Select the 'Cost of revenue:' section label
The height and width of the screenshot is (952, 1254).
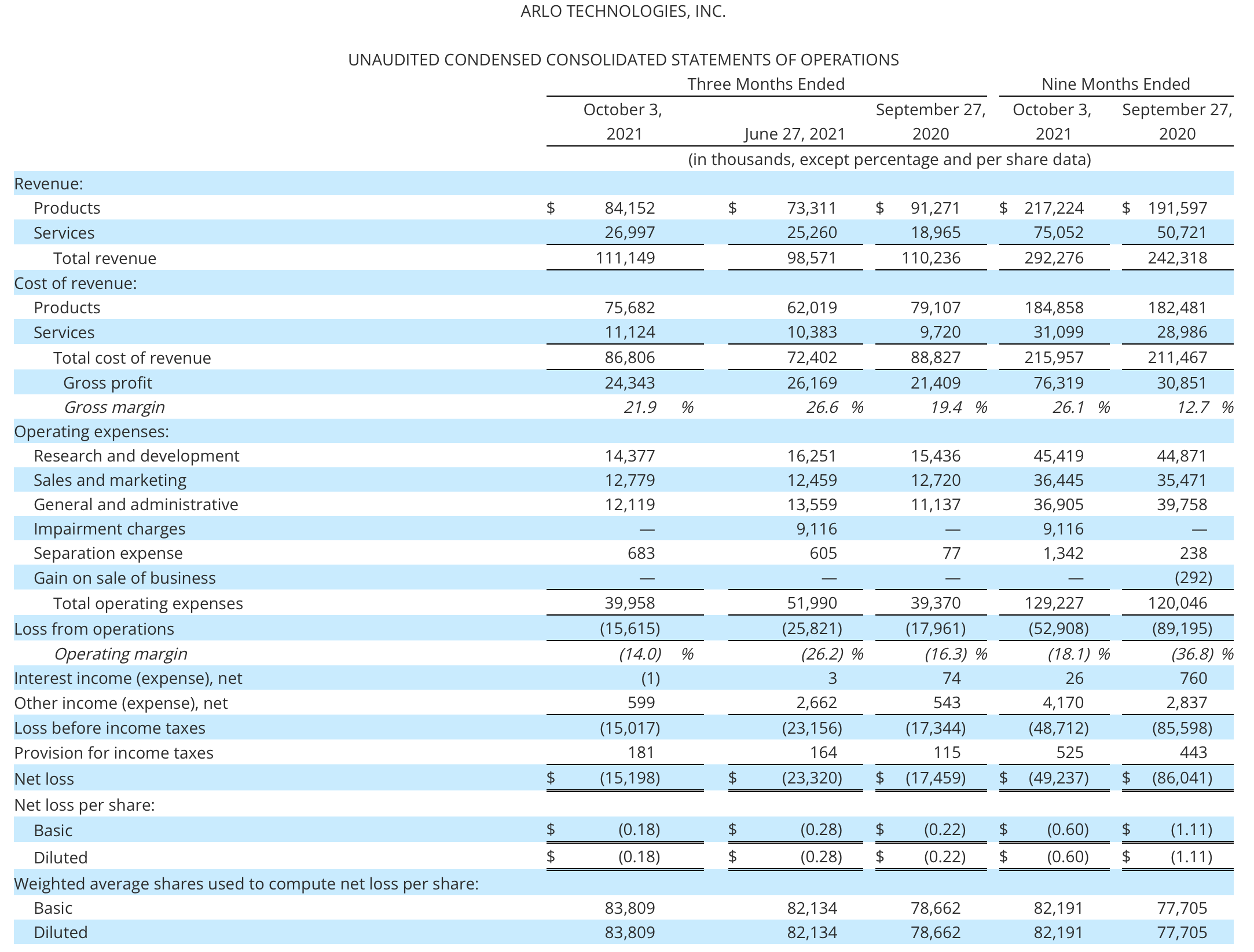click(x=75, y=283)
